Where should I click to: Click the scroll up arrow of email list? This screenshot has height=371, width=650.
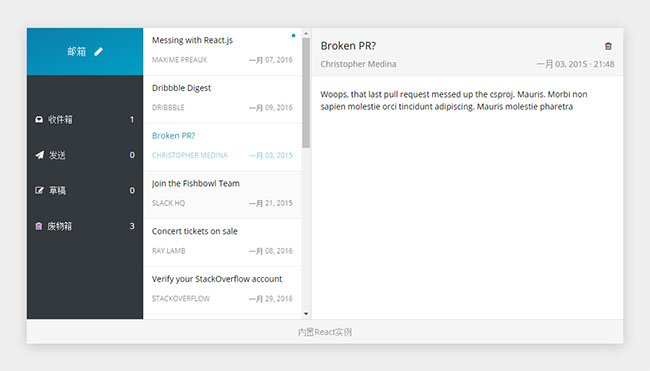(306, 33)
